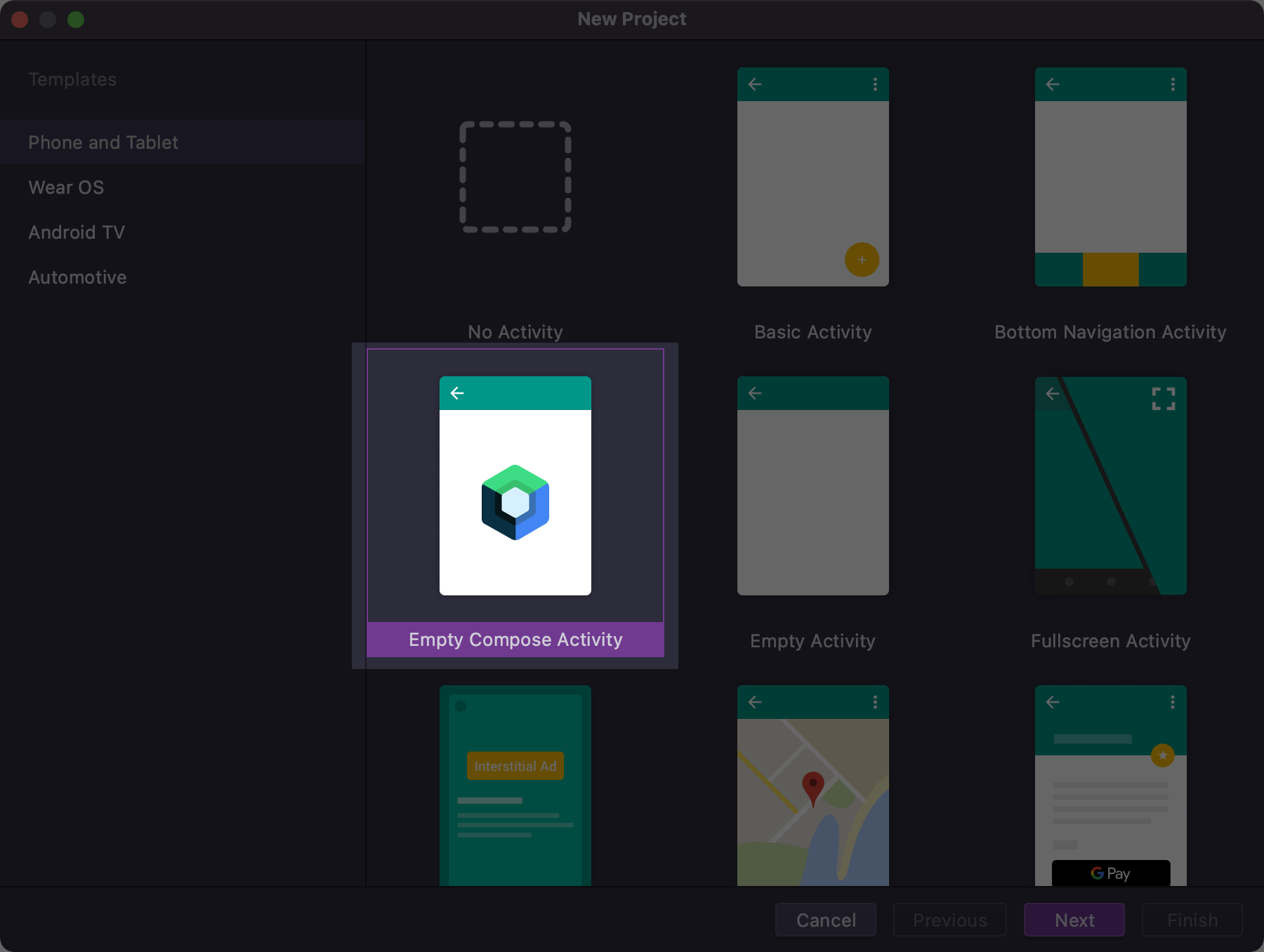Click the Empty Compose Activity label
This screenshot has height=952, width=1264.
[x=515, y=640]
